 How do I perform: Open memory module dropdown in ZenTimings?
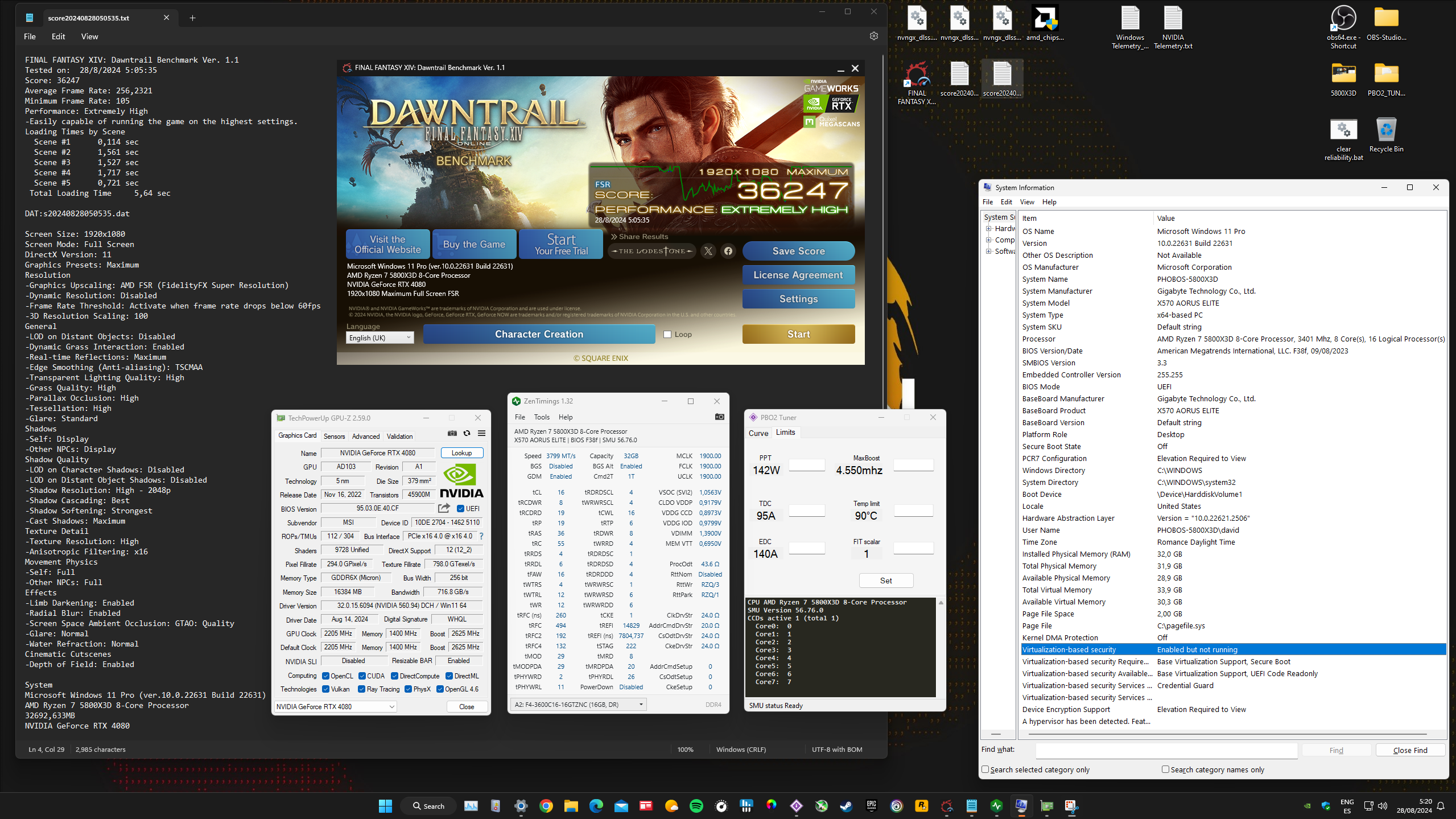[579, 705]
